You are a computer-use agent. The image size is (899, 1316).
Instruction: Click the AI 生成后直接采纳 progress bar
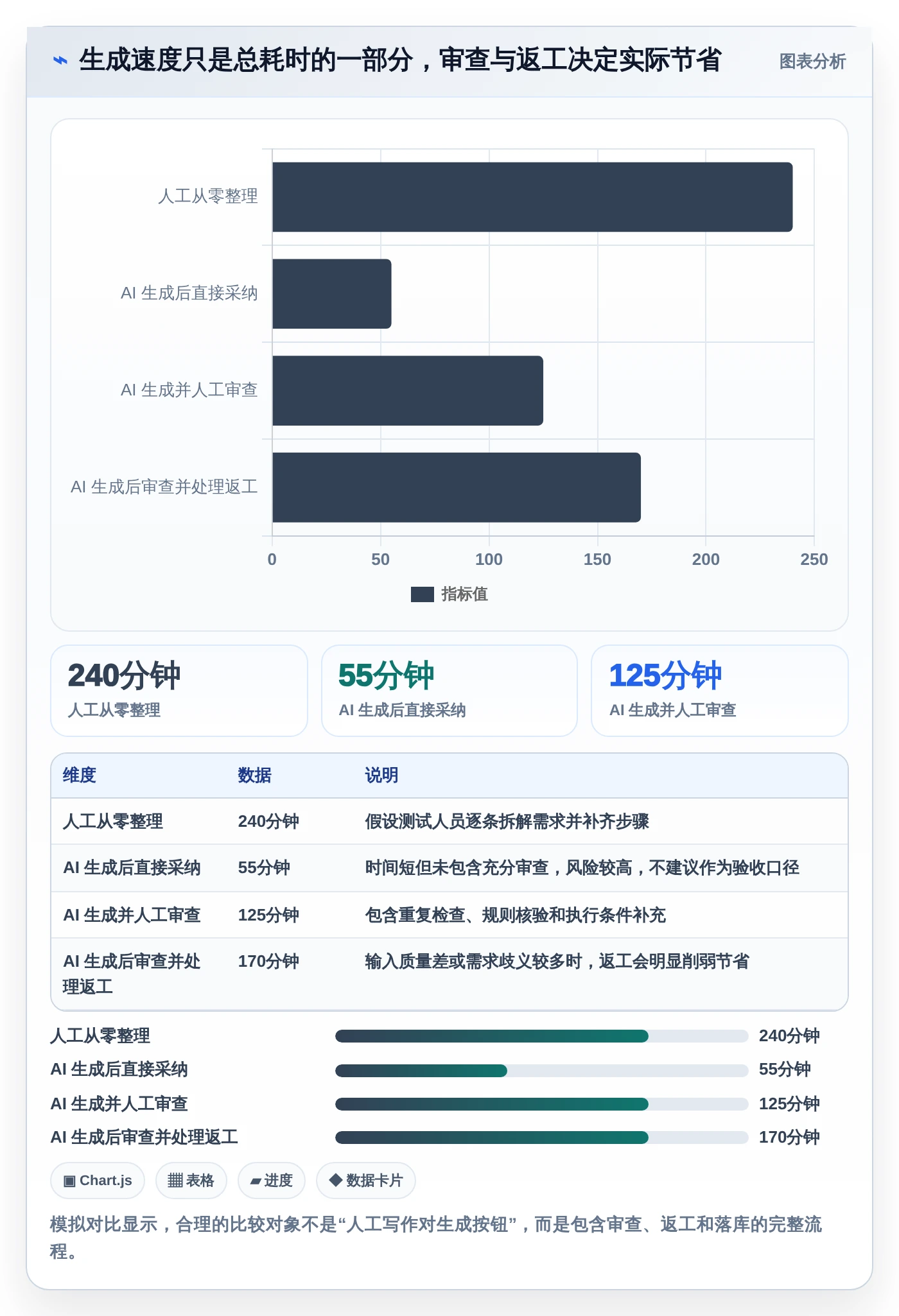point(542,1071)
